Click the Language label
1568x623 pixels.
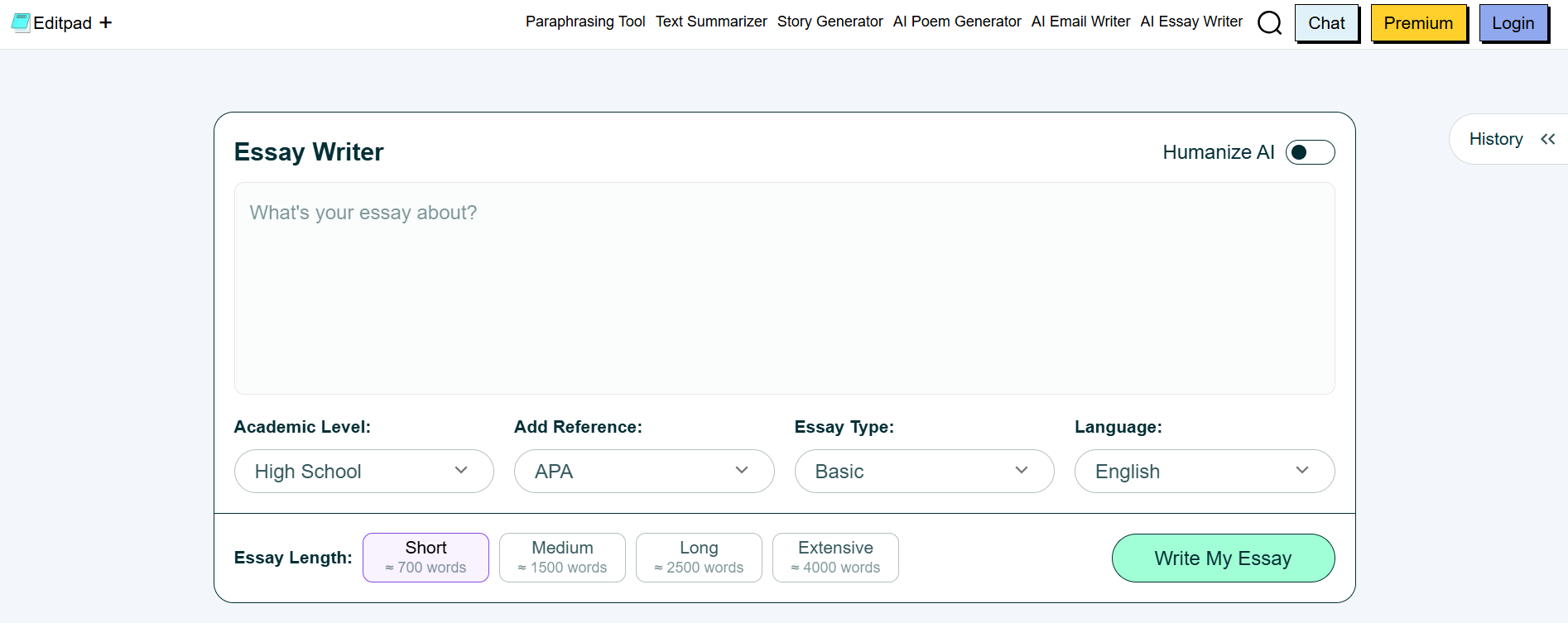click(x=1118, y=427)
